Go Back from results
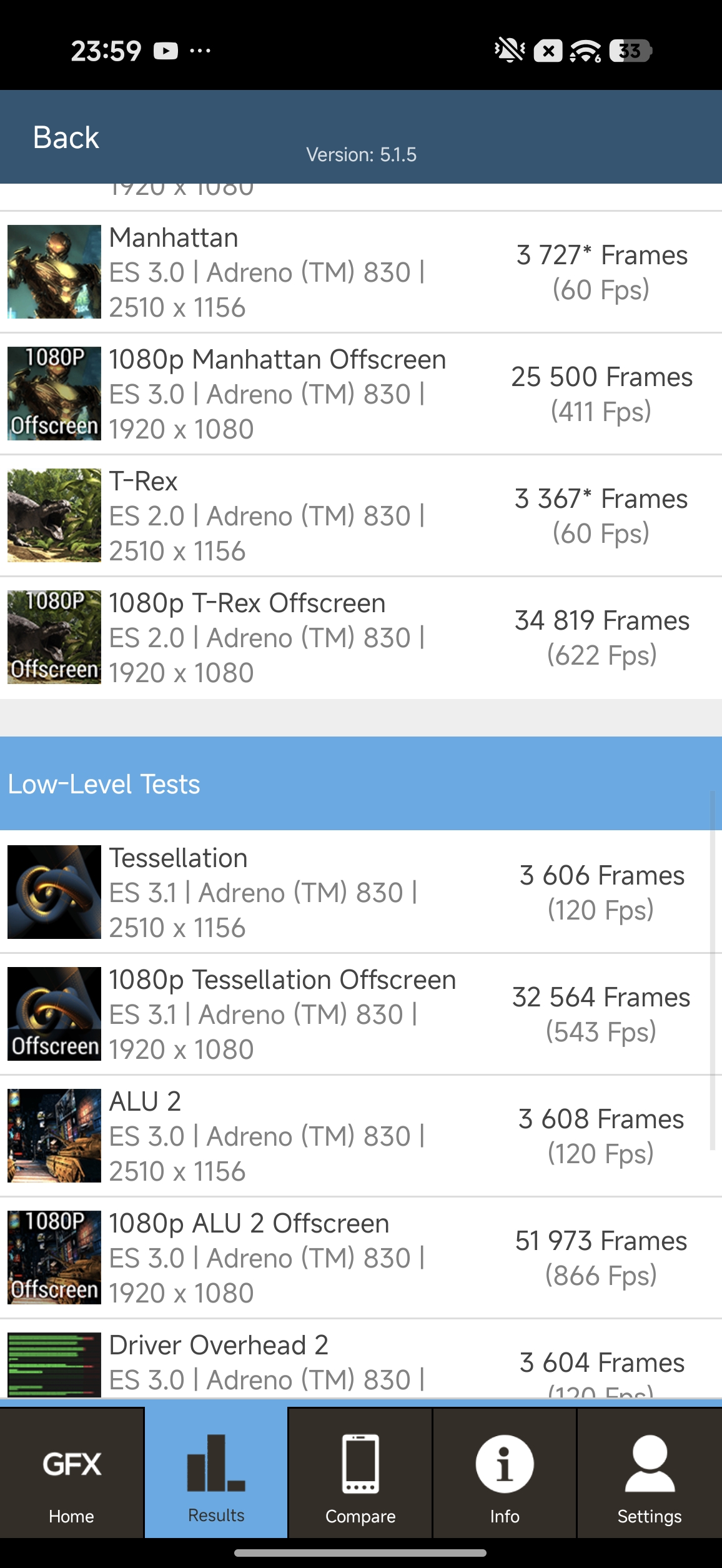 tap(66, 137)
